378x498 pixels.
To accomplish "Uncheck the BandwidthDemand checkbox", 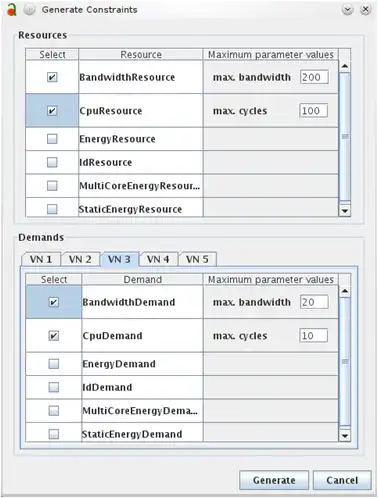I will [54, 302].
